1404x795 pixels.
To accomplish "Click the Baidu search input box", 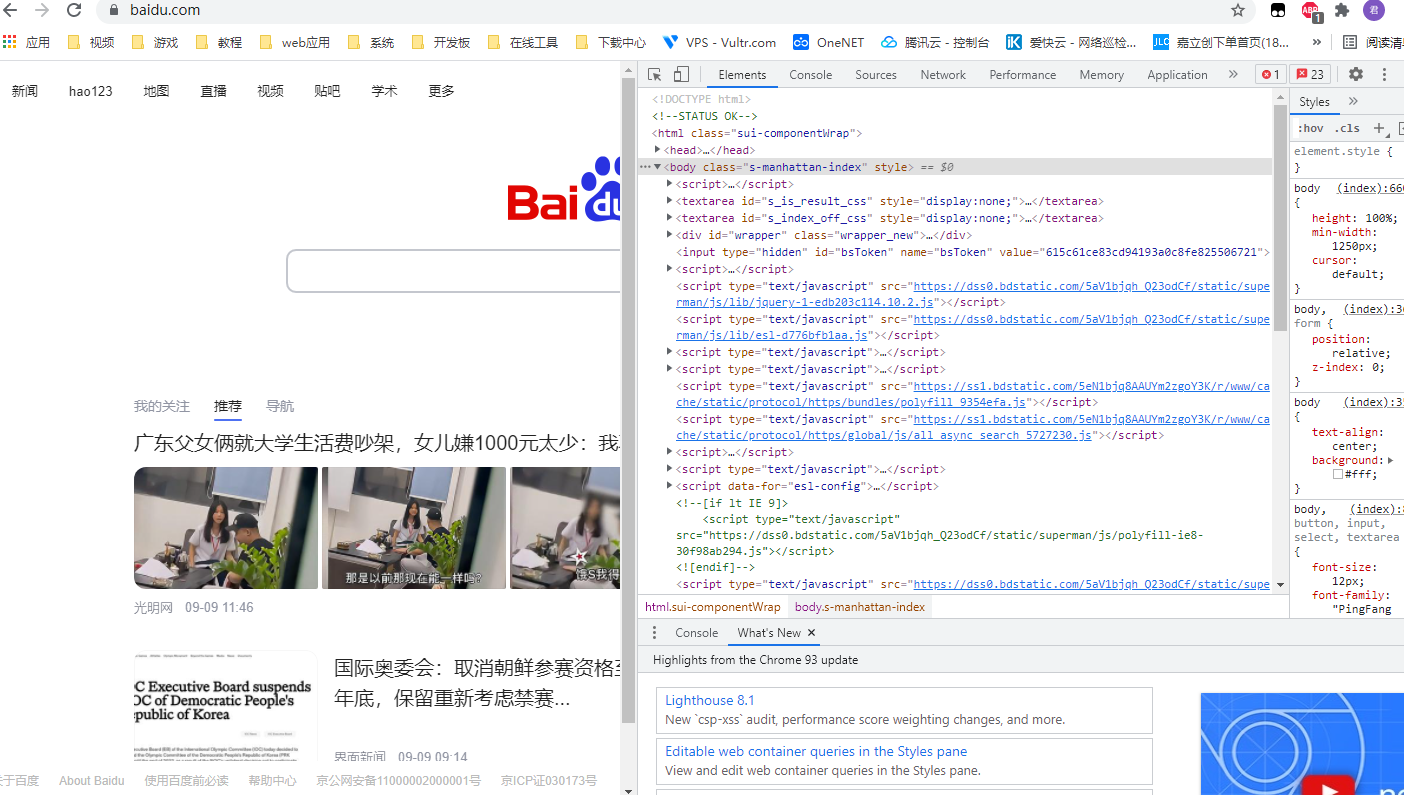I will click(455, 271).
